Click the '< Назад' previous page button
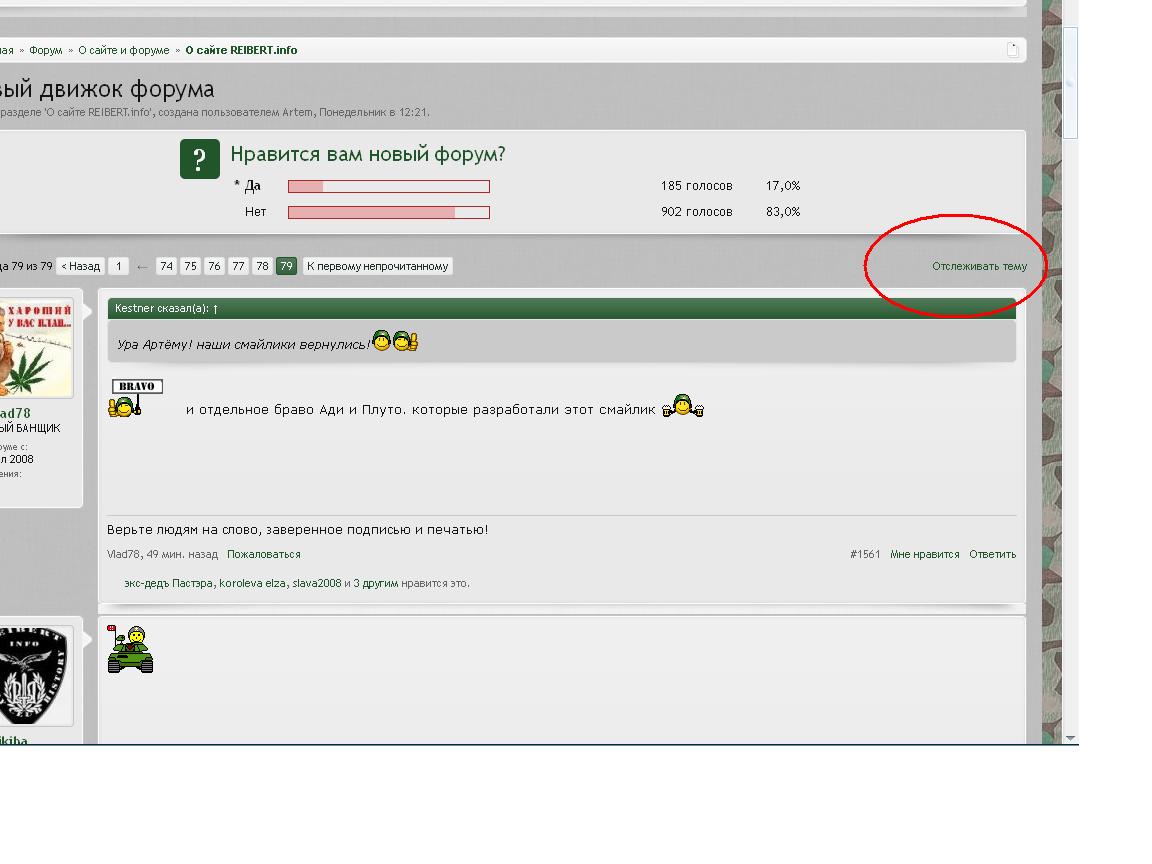This screenshot has width=1152, height=864. [x=81, y=266]
